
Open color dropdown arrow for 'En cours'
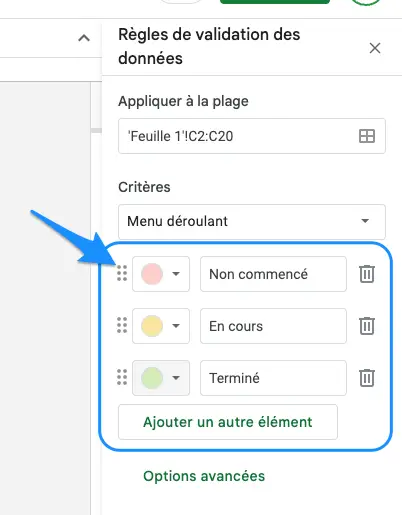click(x=176, y=326)
